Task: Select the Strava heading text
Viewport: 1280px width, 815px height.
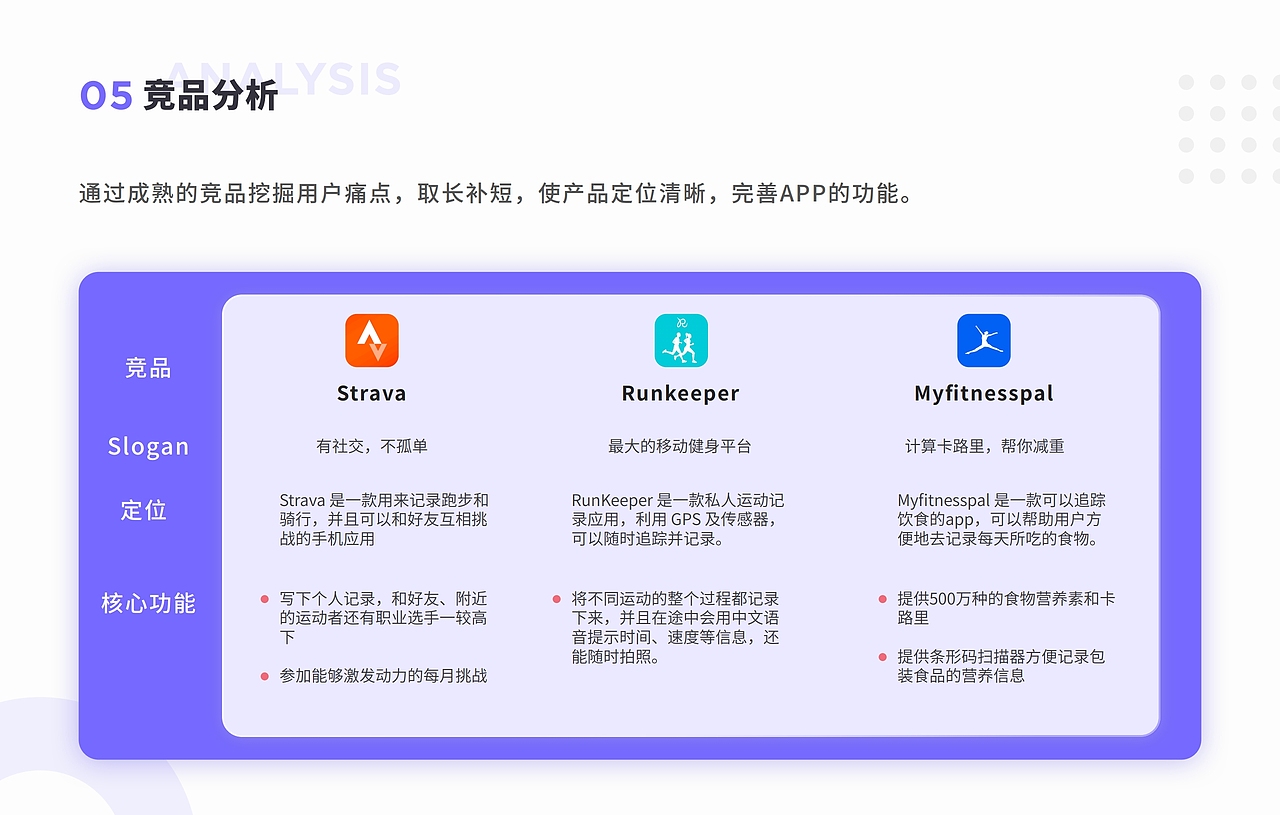Action: click(x=372, y=393)
